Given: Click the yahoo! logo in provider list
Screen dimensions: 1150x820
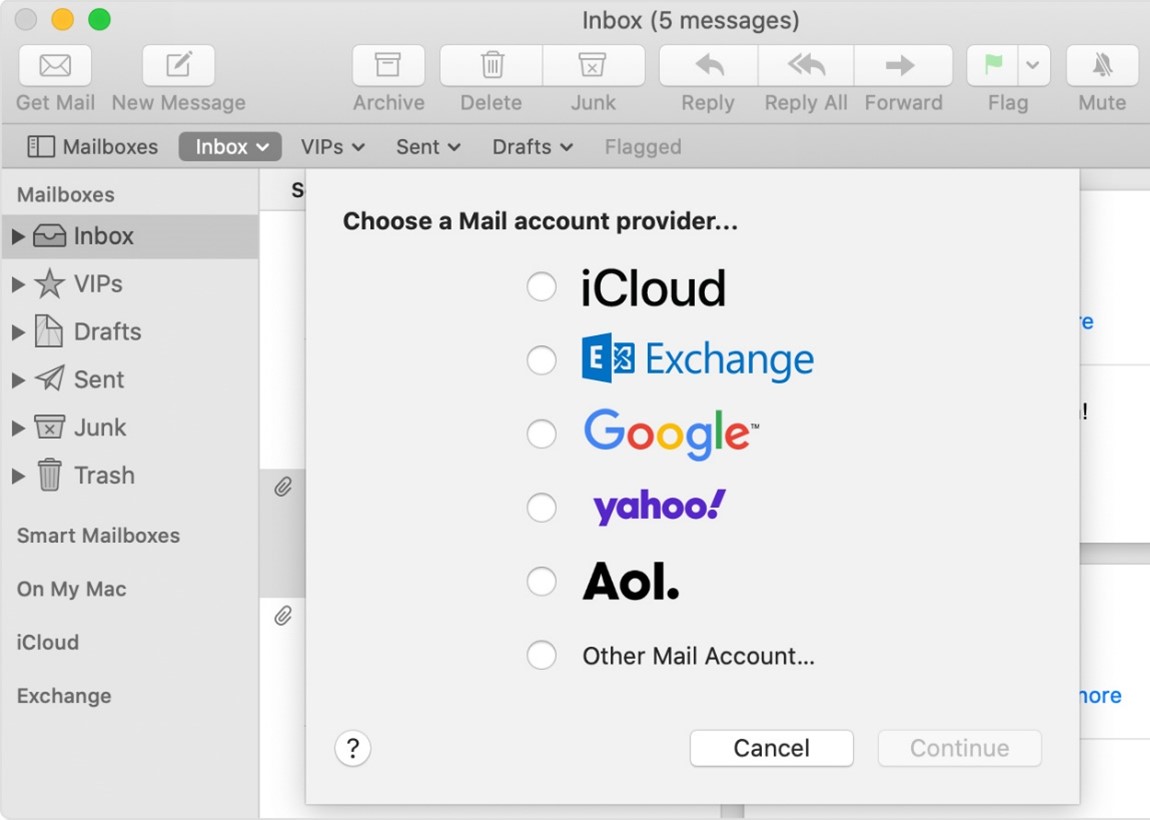Looking at the screenshot, I should pos(659,507).
